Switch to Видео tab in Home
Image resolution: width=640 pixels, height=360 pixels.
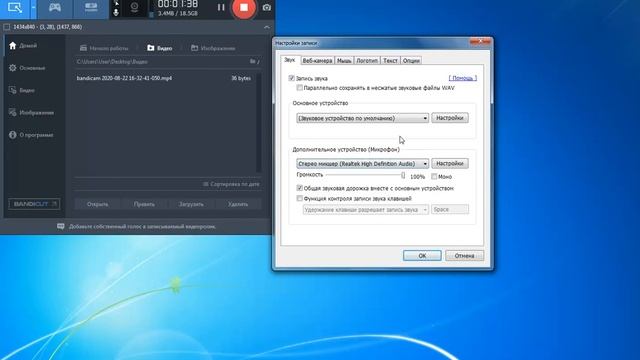(x=160, y=48)
